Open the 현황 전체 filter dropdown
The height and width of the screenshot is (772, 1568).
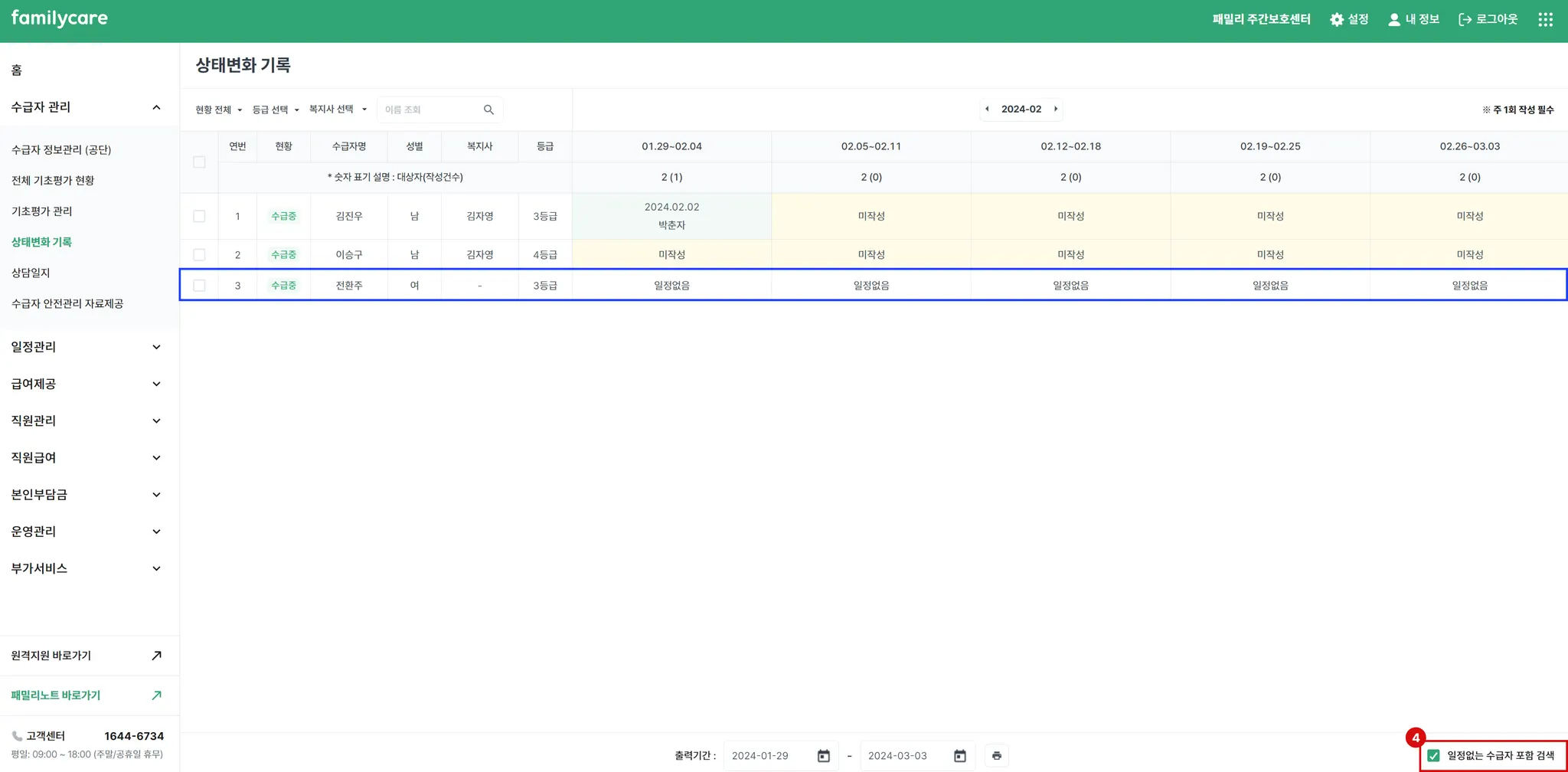pyautogui.click(x=218, y=110)
